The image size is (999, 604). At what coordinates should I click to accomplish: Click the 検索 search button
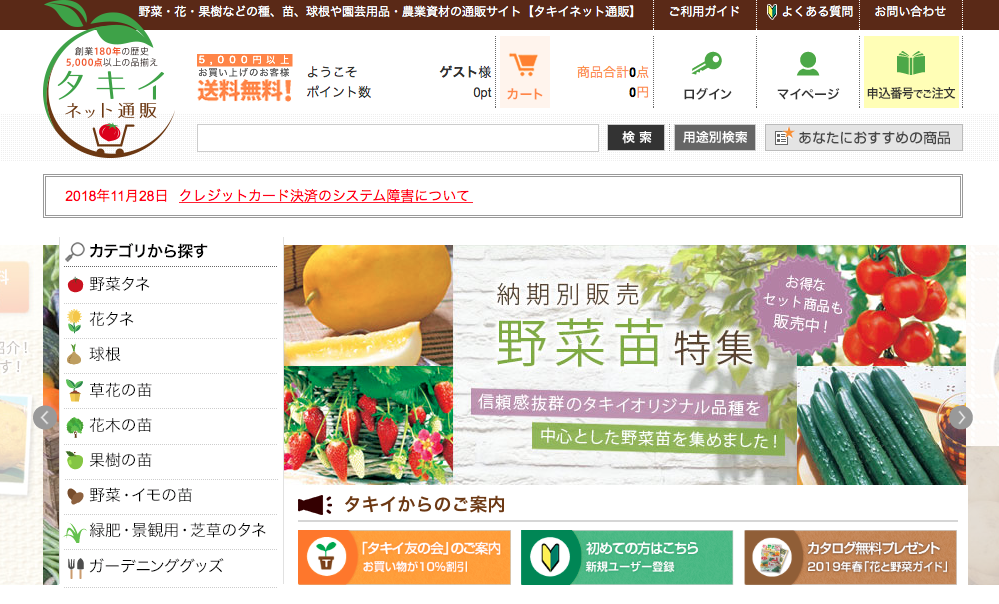click(x=636, y=137)
